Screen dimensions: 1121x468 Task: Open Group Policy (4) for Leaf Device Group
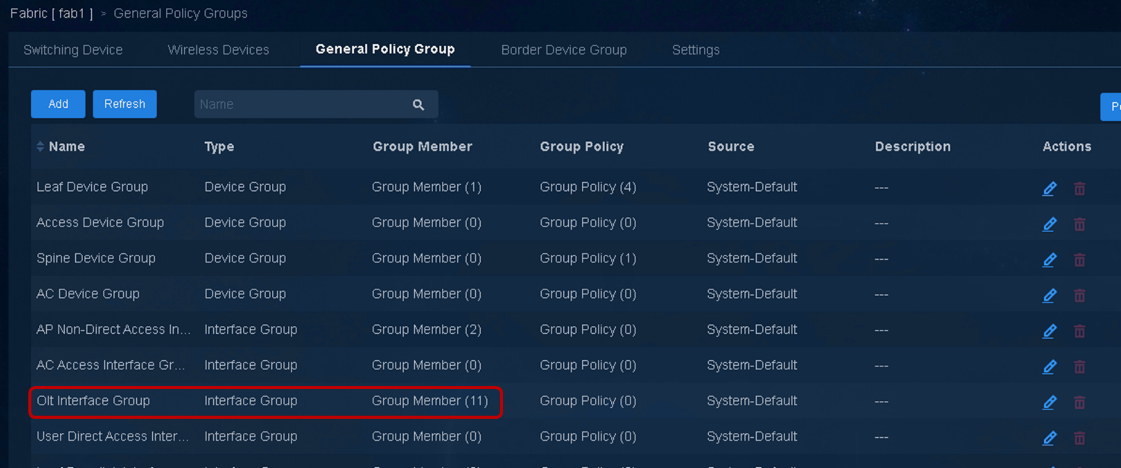tap(588, 186)
